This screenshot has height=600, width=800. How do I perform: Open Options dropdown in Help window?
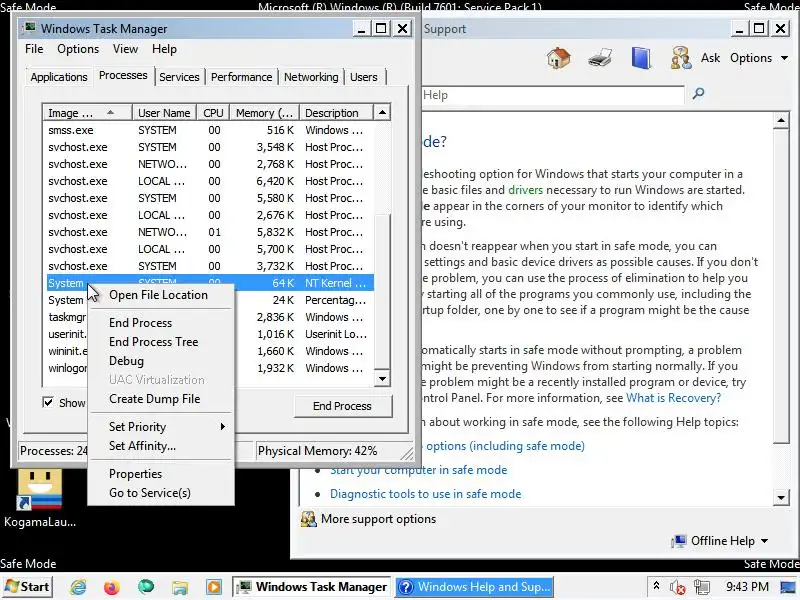[x=759, y=58]
